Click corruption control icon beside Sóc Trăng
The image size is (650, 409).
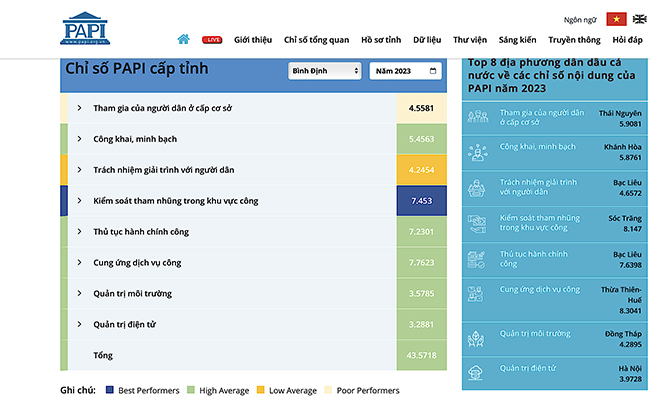[x=477, y=224]
